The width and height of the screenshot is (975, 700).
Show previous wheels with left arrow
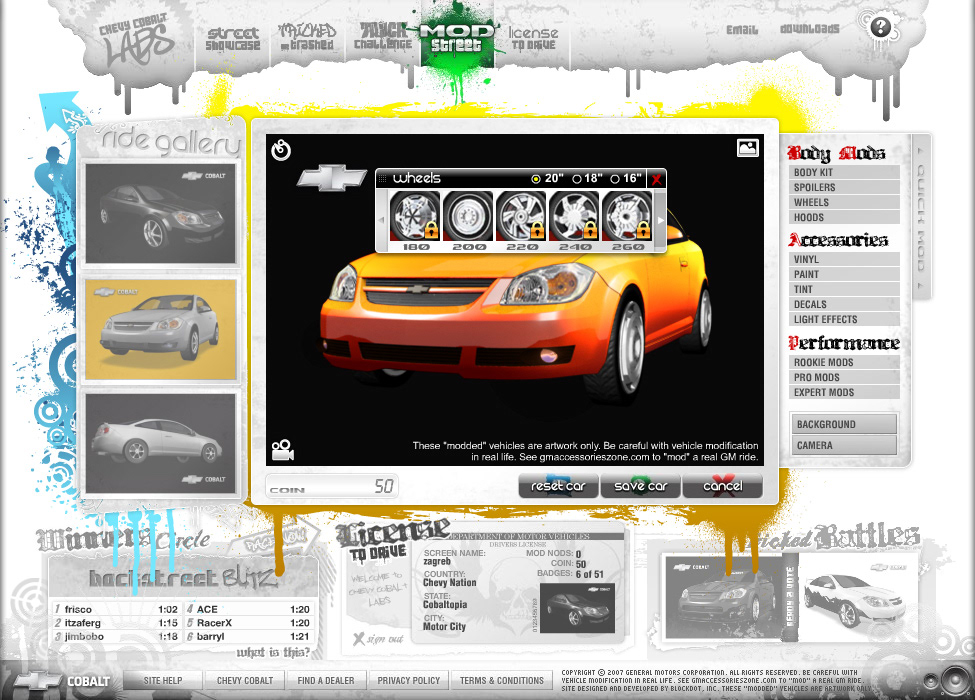tap(382, 219)
